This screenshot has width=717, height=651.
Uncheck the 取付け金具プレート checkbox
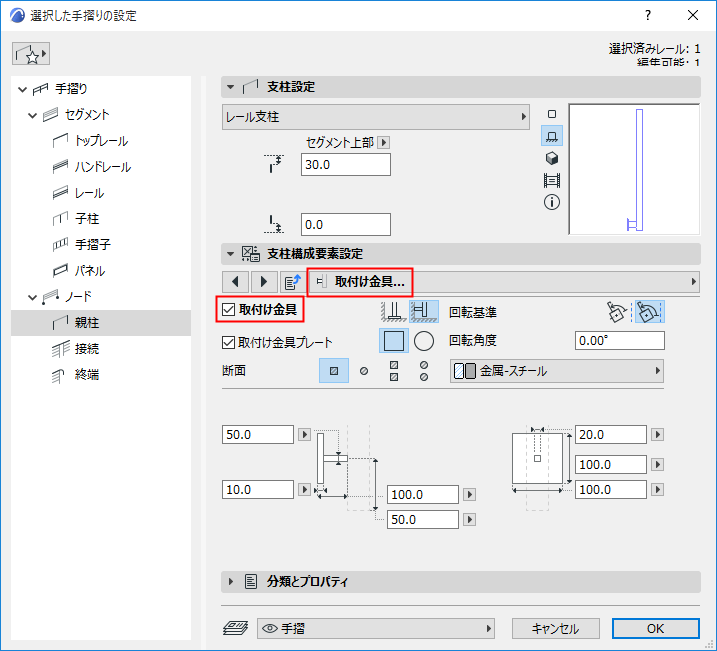(x=228, y=342)
